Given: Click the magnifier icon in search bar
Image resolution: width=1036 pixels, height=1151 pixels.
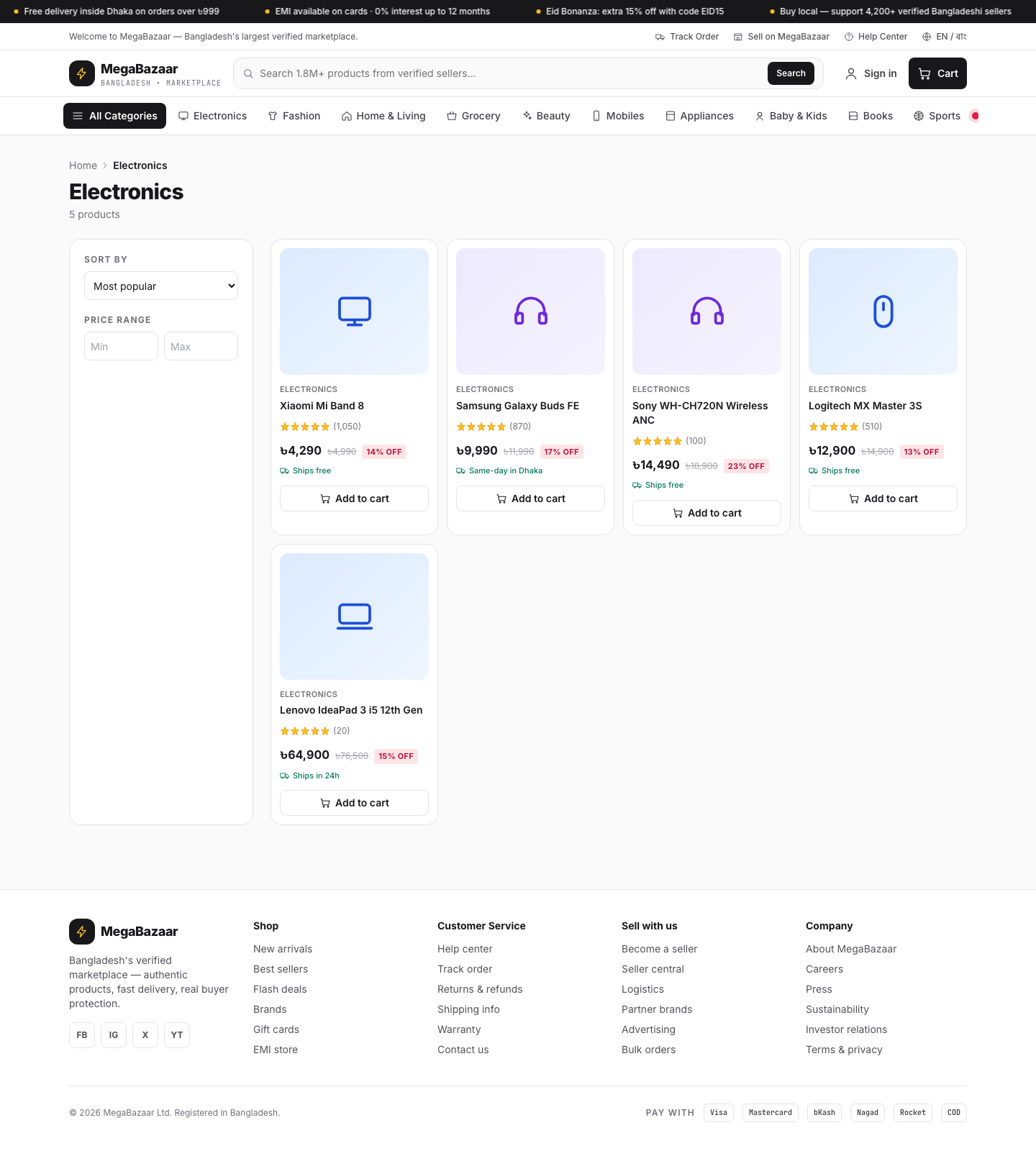Looking at the screenshot, I should (x=248, y=73).
